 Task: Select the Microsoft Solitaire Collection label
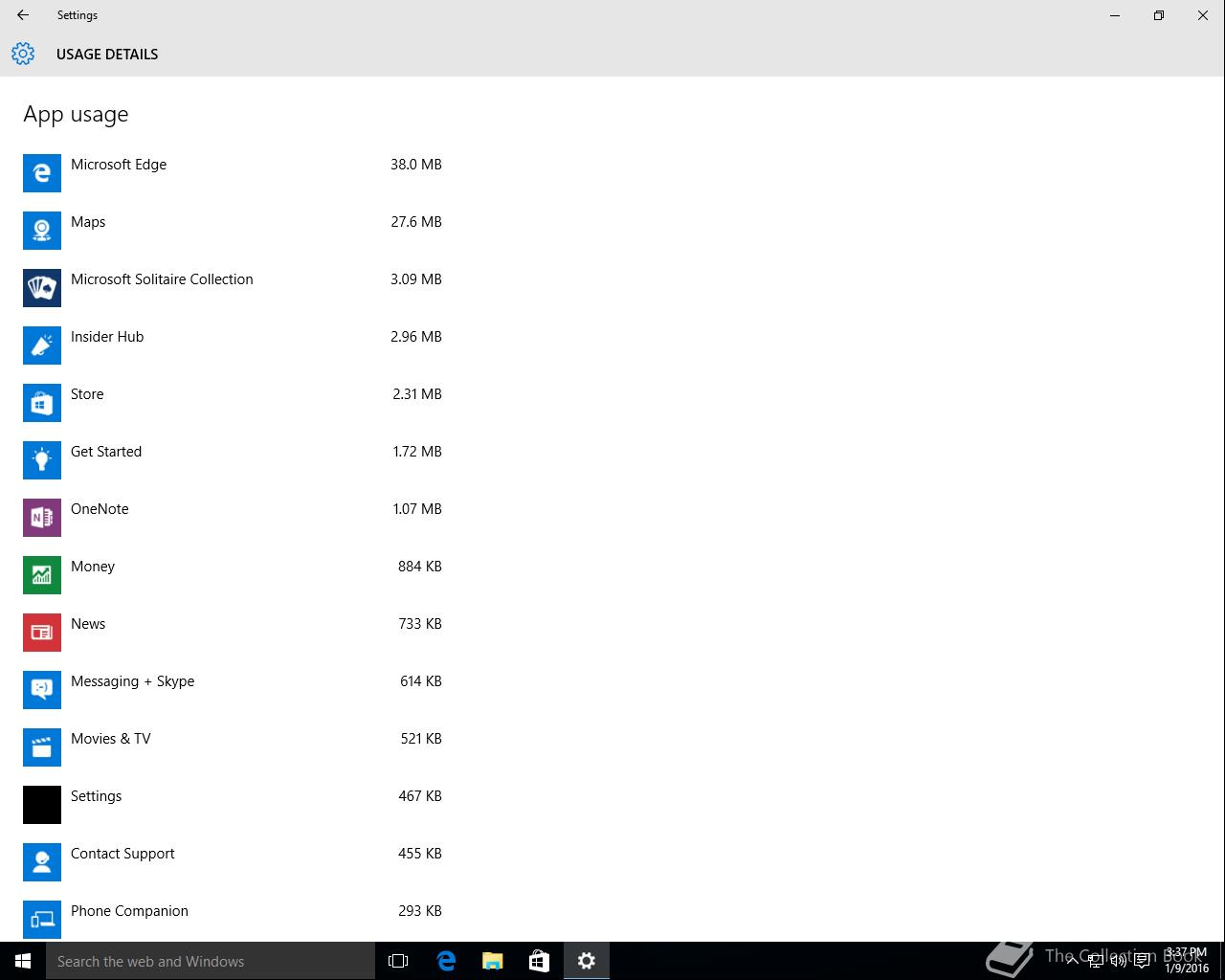pos(162,279)
